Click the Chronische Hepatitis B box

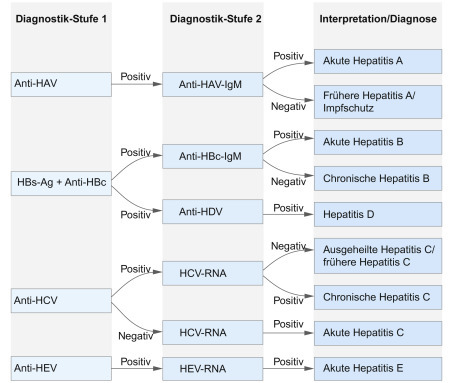click(378, 178)
